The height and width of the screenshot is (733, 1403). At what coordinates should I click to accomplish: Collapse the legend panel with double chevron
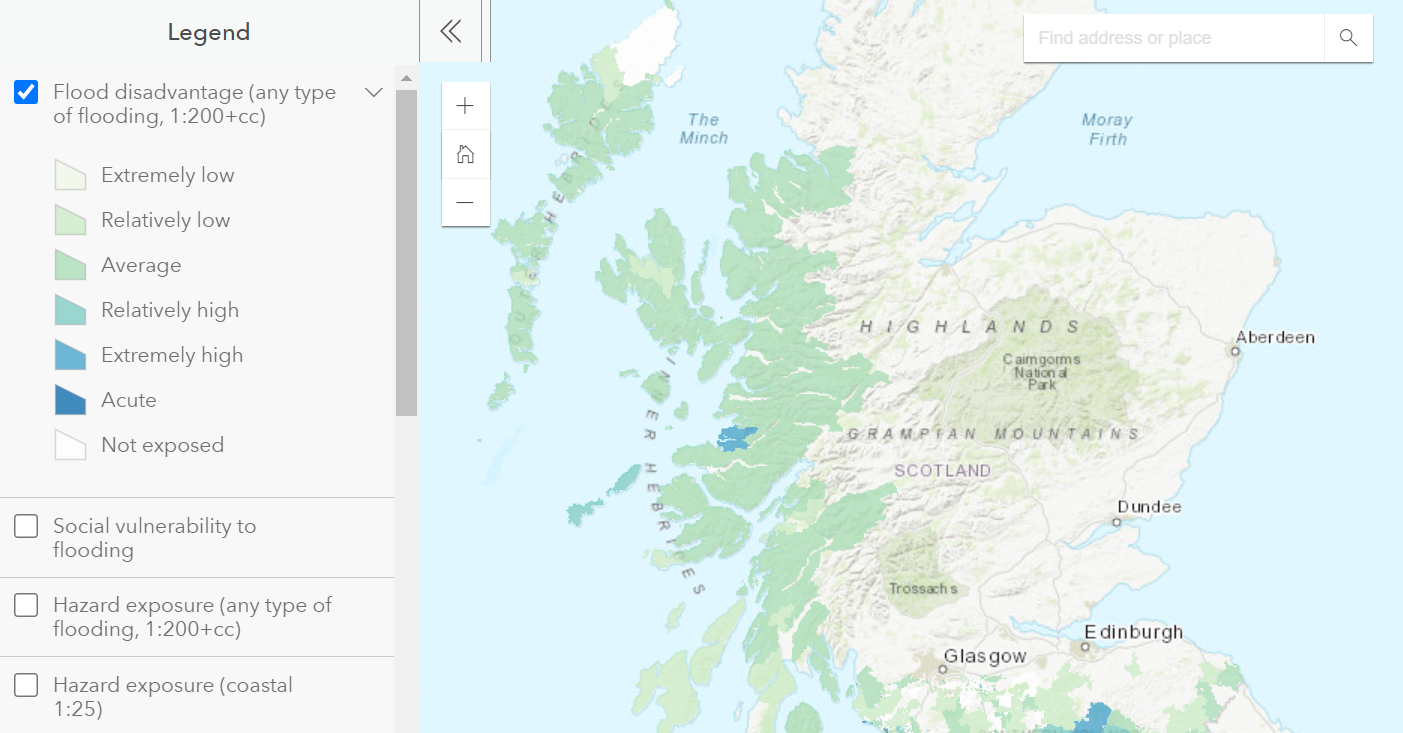tap(451, 31)
